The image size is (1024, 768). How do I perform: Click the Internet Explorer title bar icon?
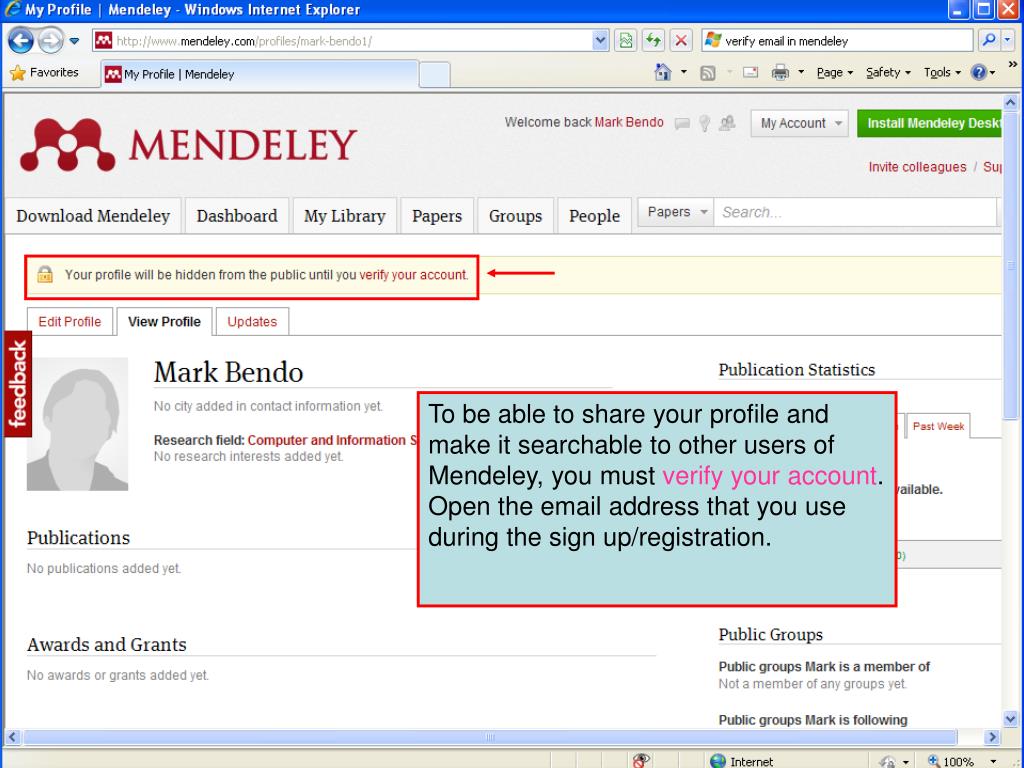click(12, 9)
